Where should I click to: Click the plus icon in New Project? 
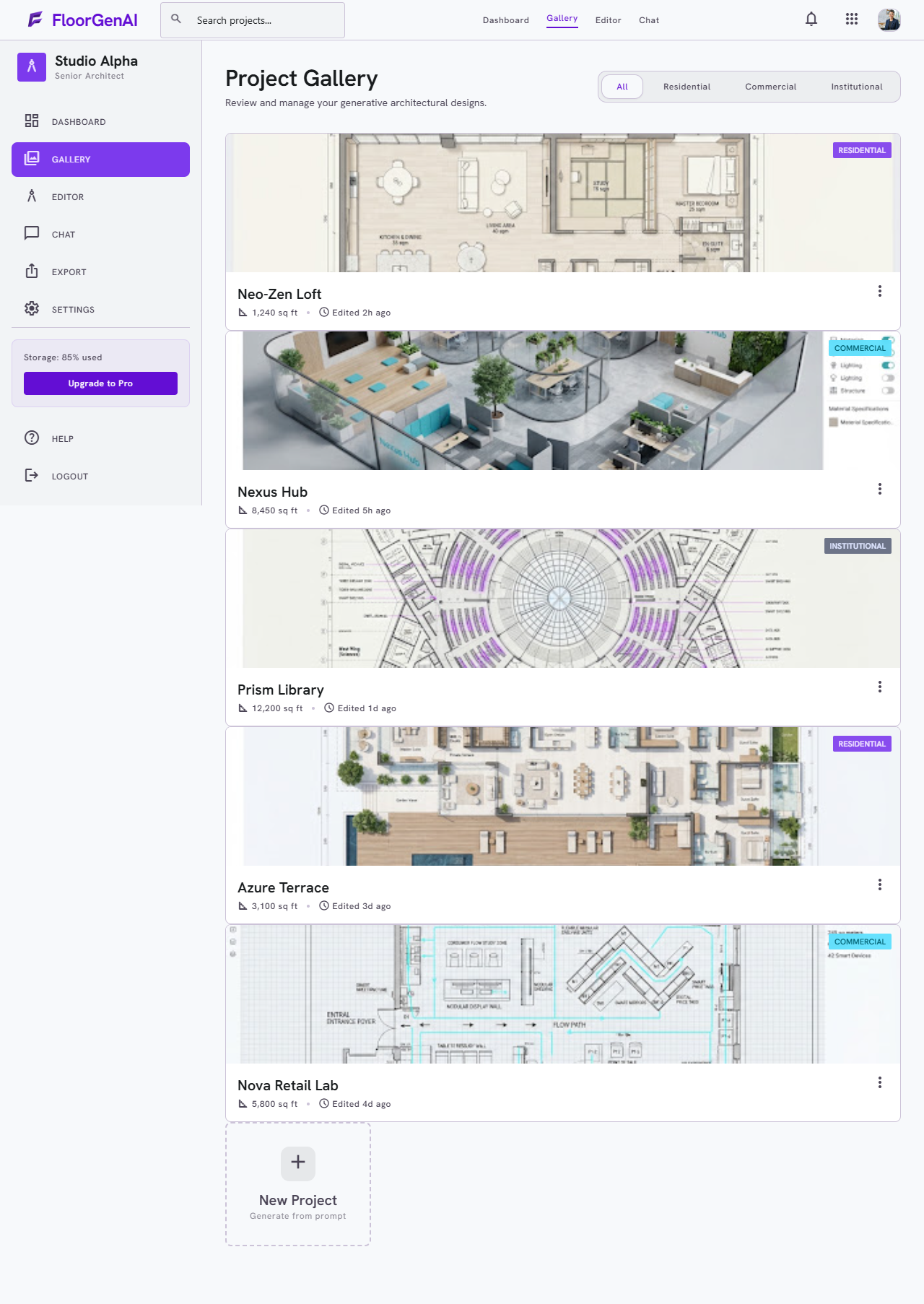(298, 1162)
